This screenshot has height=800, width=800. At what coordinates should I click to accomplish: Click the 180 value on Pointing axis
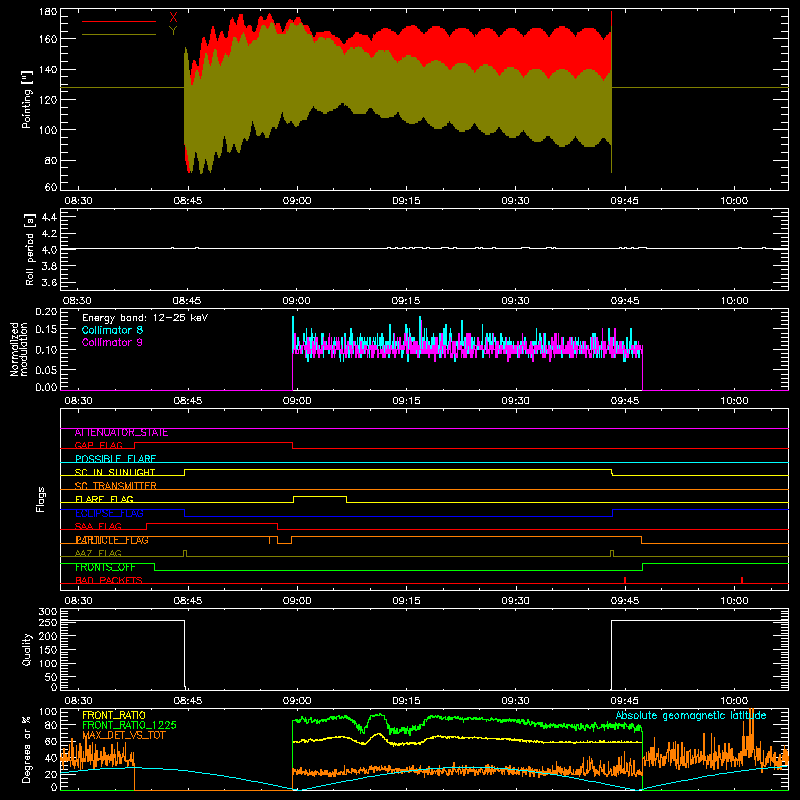pyautogui.click(x=48, y=11)
